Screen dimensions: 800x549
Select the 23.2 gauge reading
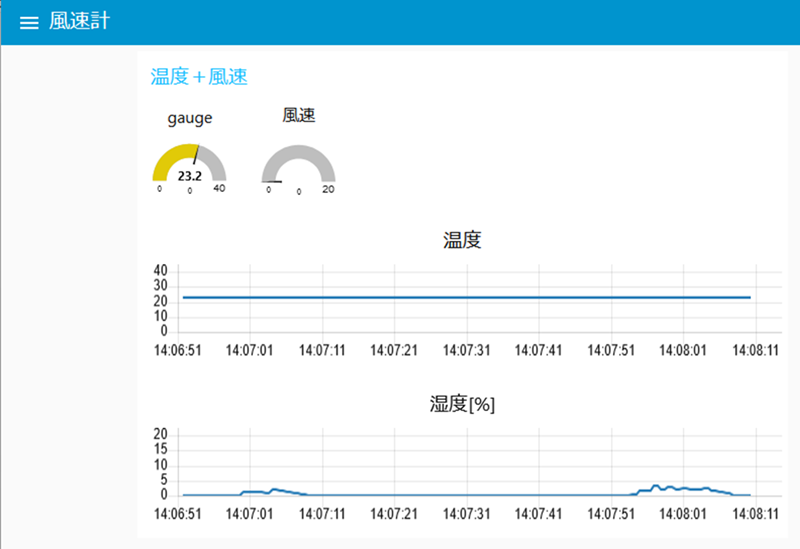189,176
